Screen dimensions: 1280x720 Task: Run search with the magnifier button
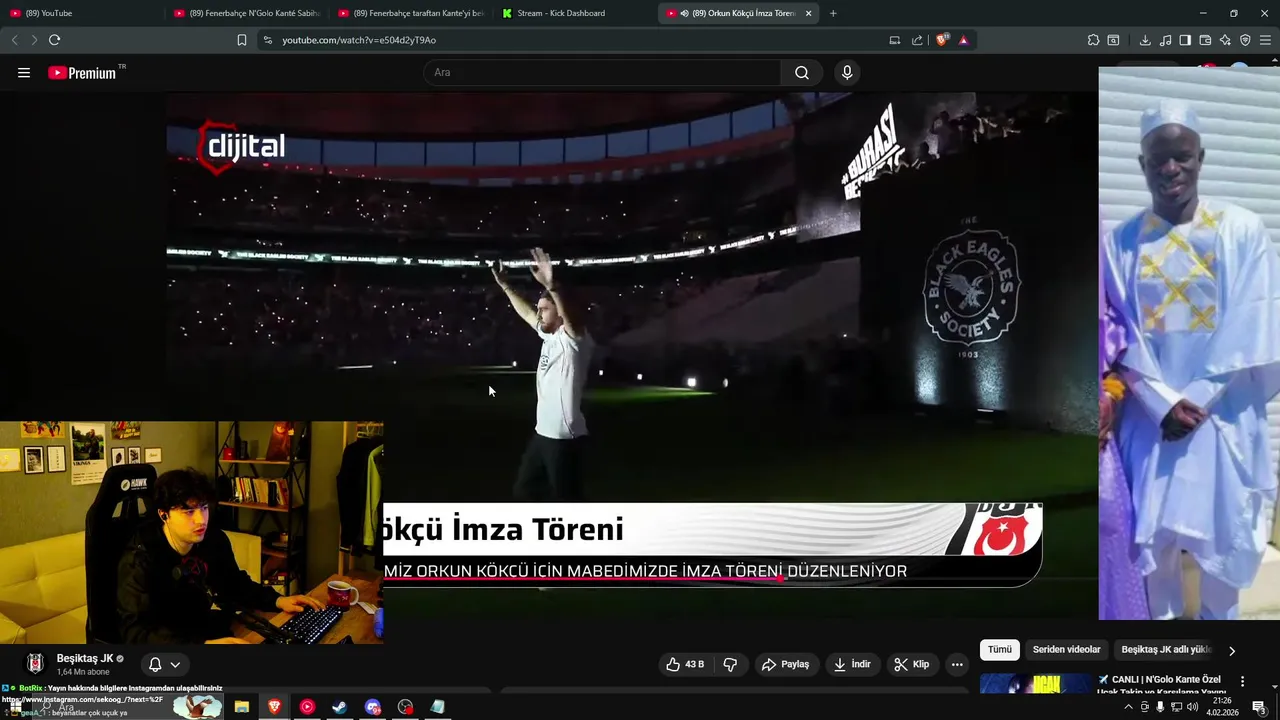(802, 73)
